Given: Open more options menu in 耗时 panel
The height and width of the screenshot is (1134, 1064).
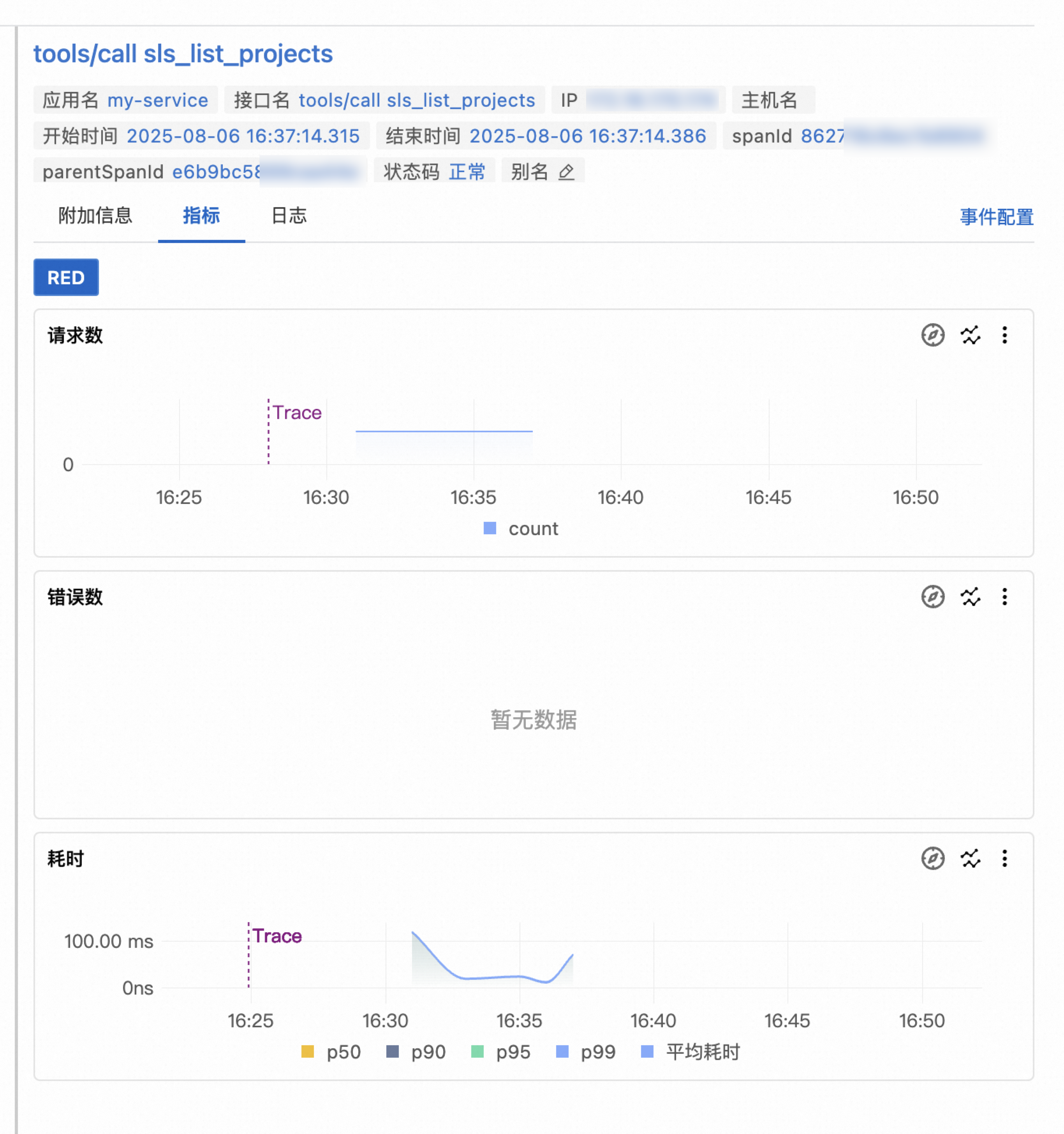Looking at the screenshot, I should (1005, 858).
